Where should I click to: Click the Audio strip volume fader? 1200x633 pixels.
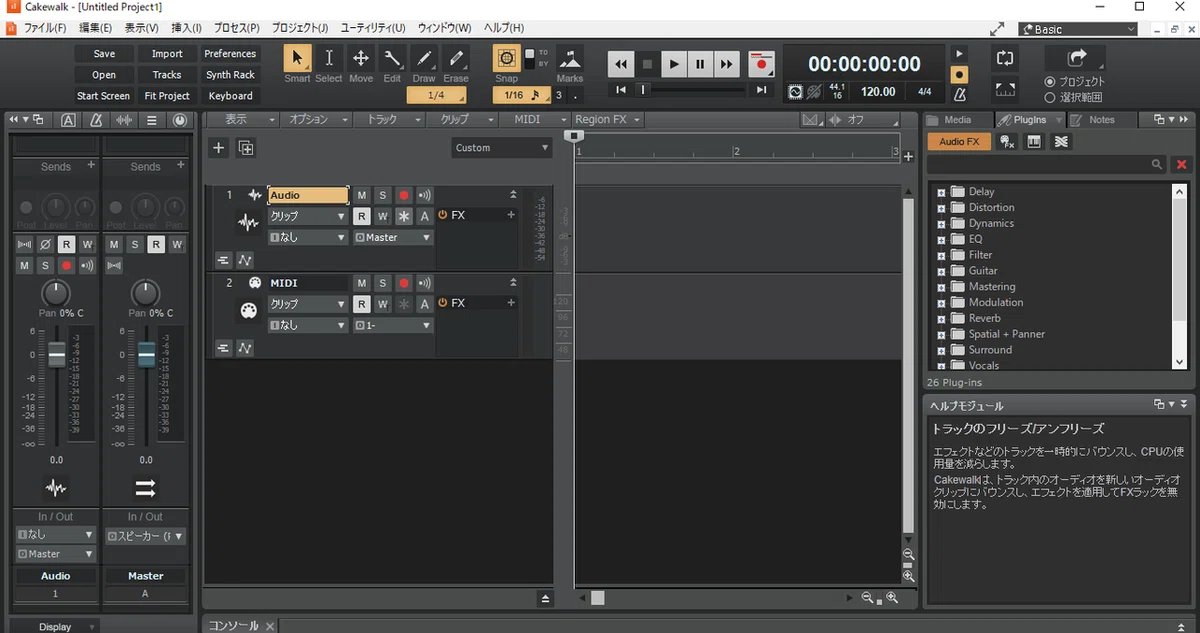pyautogui.click(x=56, y=355)
